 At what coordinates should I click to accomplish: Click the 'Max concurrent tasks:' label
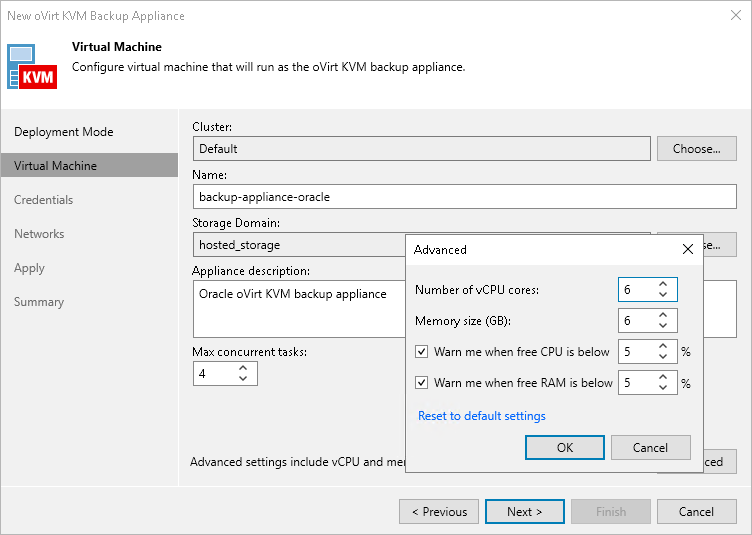point(249,352)
